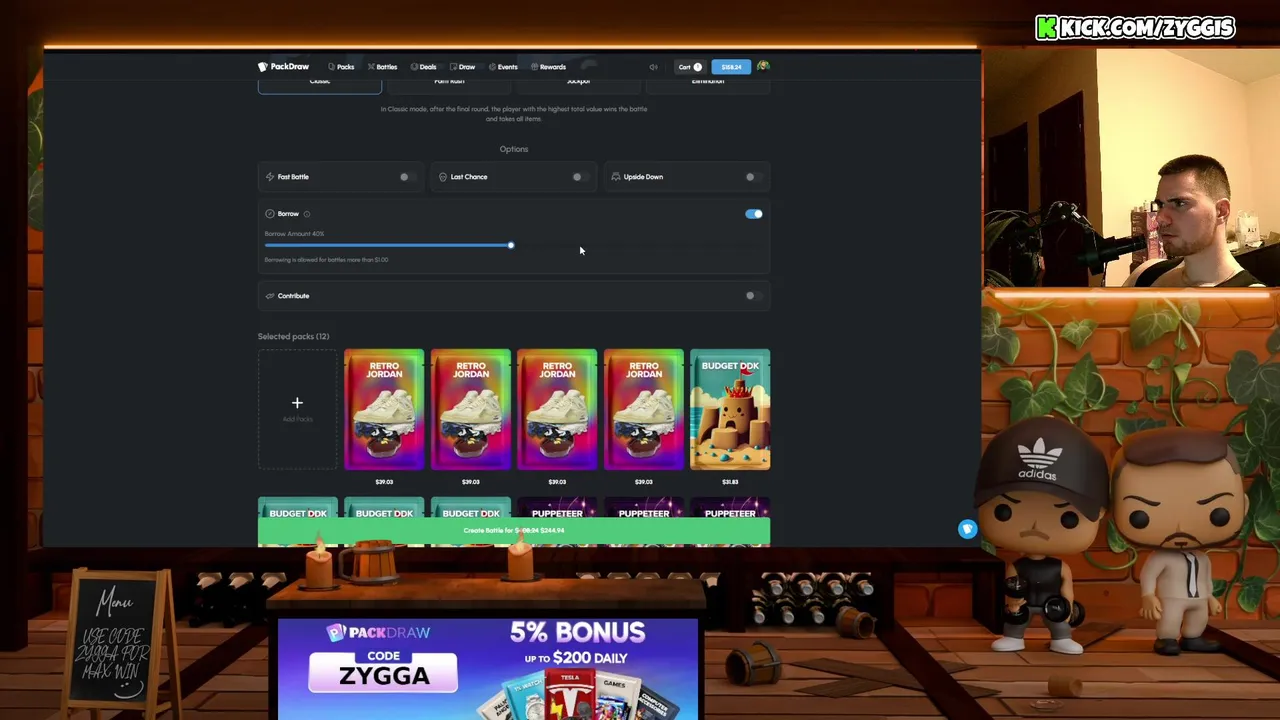Viewport: 1280px width, 720px height.
Task: Click the Borrow option icon
Action: pyautogui.click(x=270, y=214)
